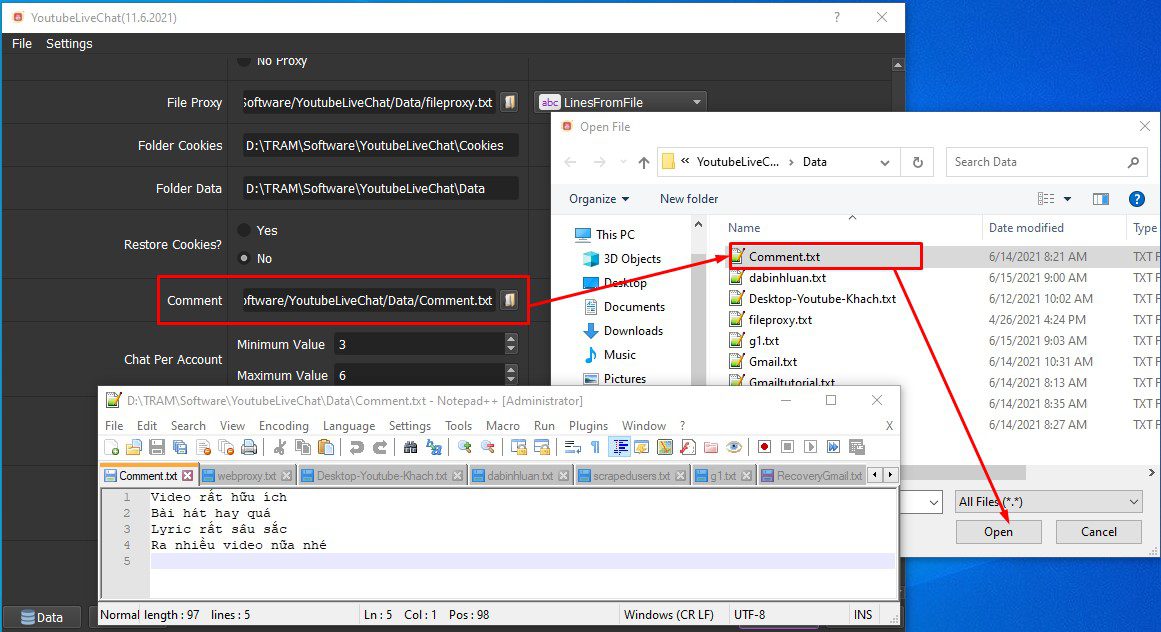Viewport: 1161px width, 632px height.
Task: Click the Cut scissors icon in Notepad++
Action: coord(280,447)
